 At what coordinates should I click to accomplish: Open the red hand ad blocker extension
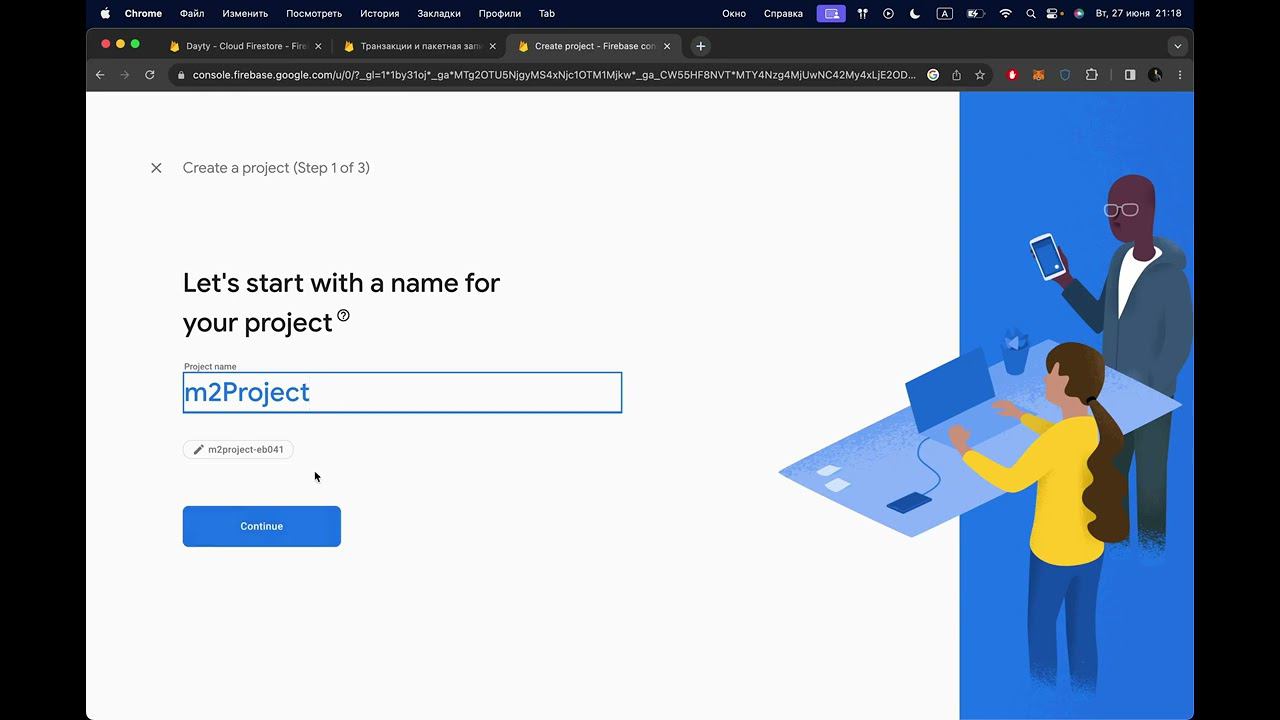[1012, 75]
